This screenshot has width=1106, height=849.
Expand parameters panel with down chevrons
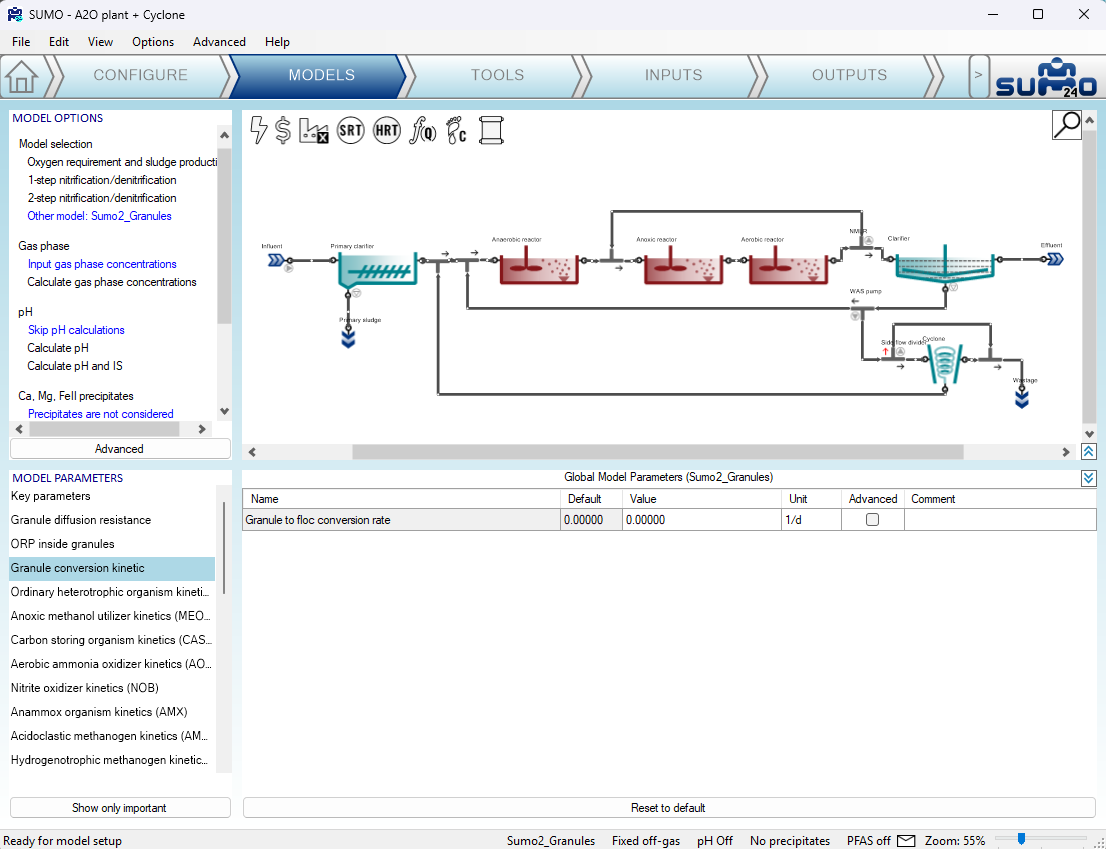1089,478
